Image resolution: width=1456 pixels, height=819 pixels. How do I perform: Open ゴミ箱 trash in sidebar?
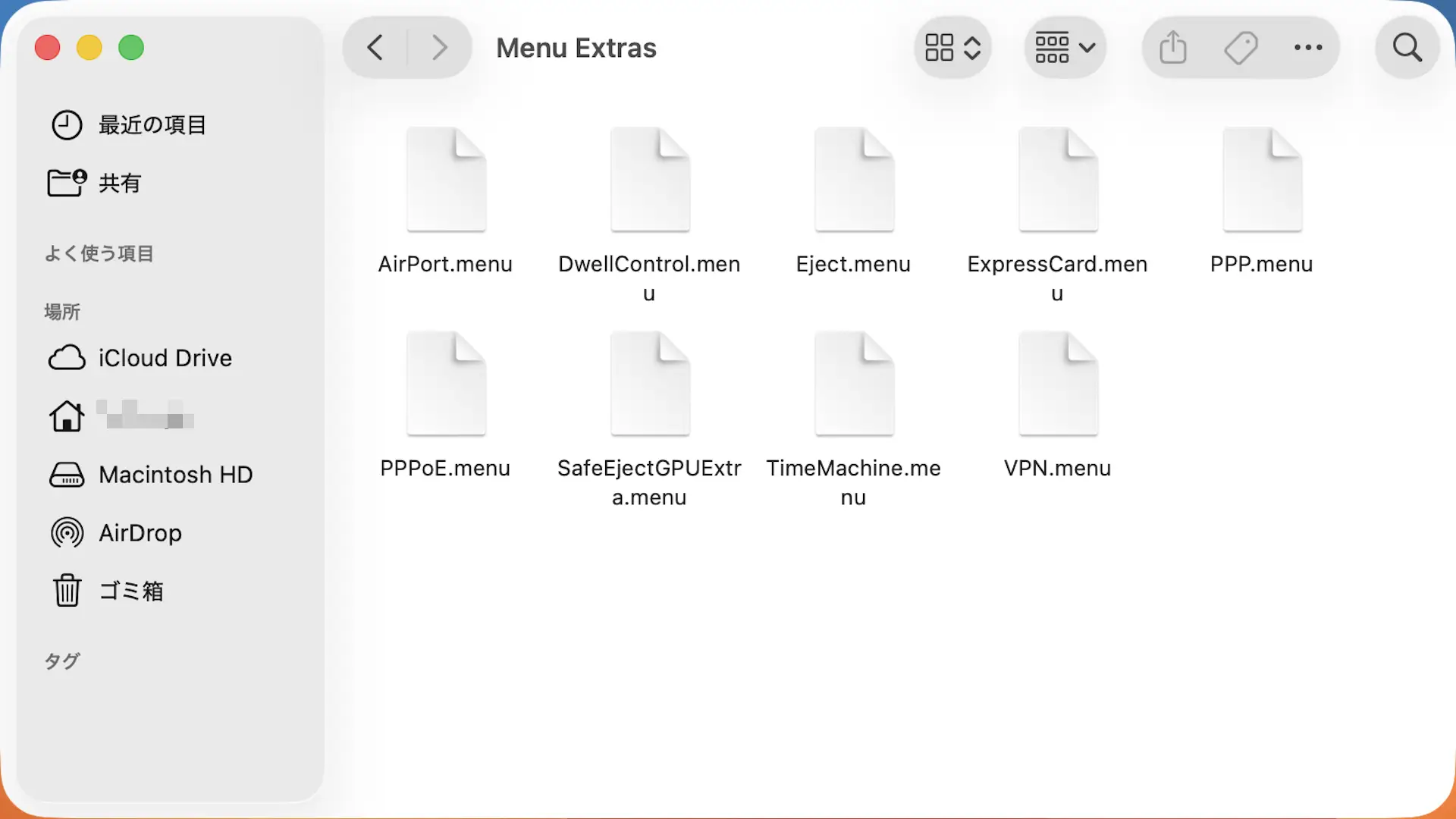coord(131,591)
